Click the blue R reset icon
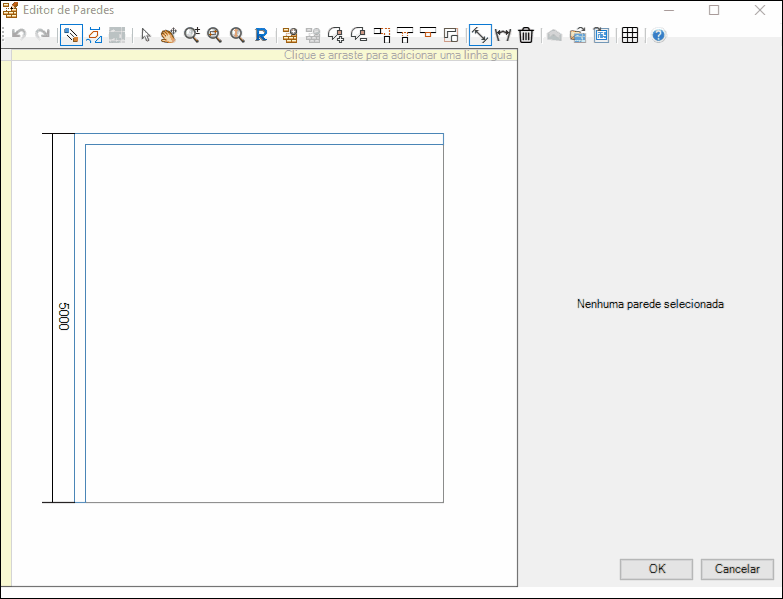The height and width of the screenshot is (599, 783). coord(261,35)
